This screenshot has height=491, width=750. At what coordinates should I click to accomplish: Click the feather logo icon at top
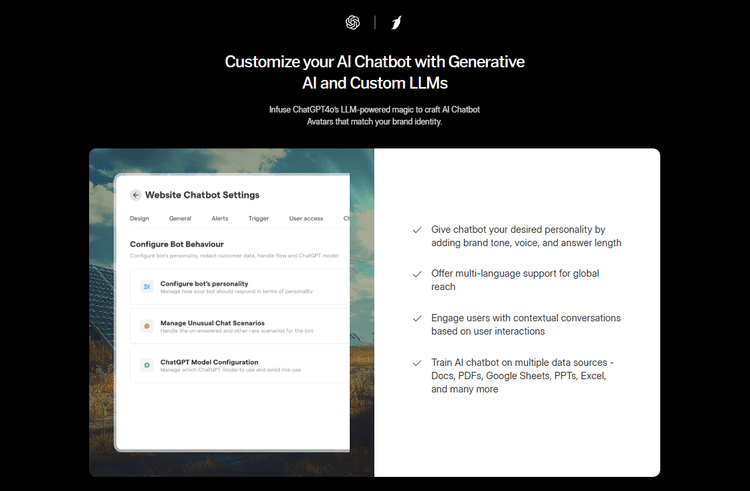click(397, 22)
